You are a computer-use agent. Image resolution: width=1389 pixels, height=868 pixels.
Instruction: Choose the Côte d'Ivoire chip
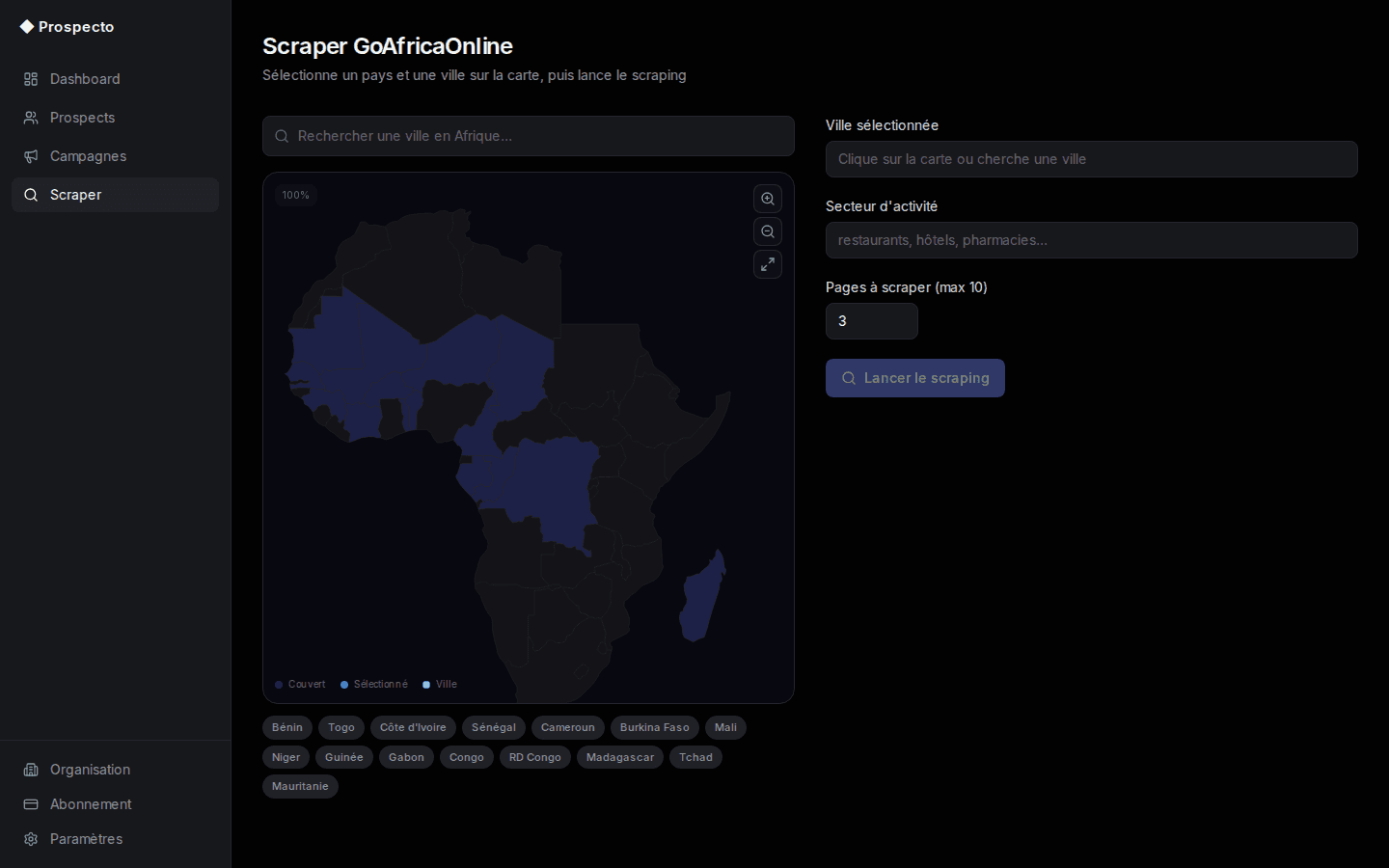pyautogui.click(x=413, y=727)
